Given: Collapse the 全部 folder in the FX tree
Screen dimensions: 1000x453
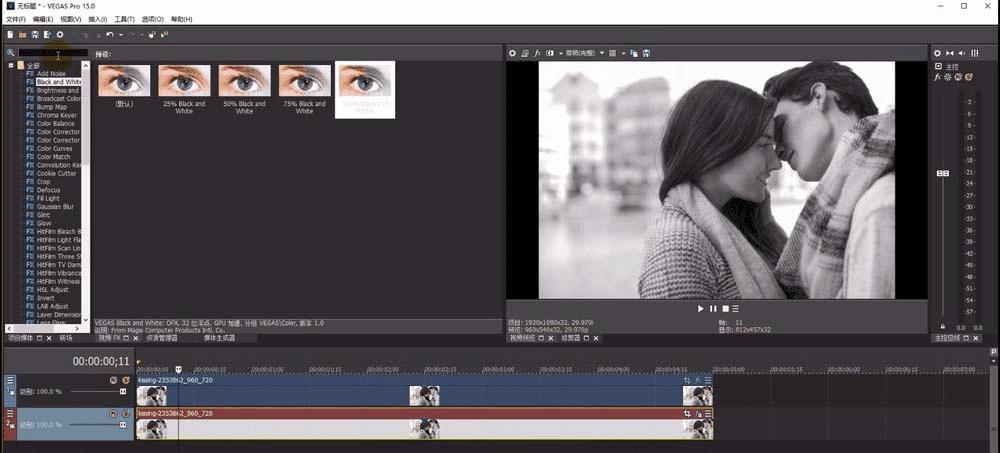Looking at the screenshot, I should point(11,65).
